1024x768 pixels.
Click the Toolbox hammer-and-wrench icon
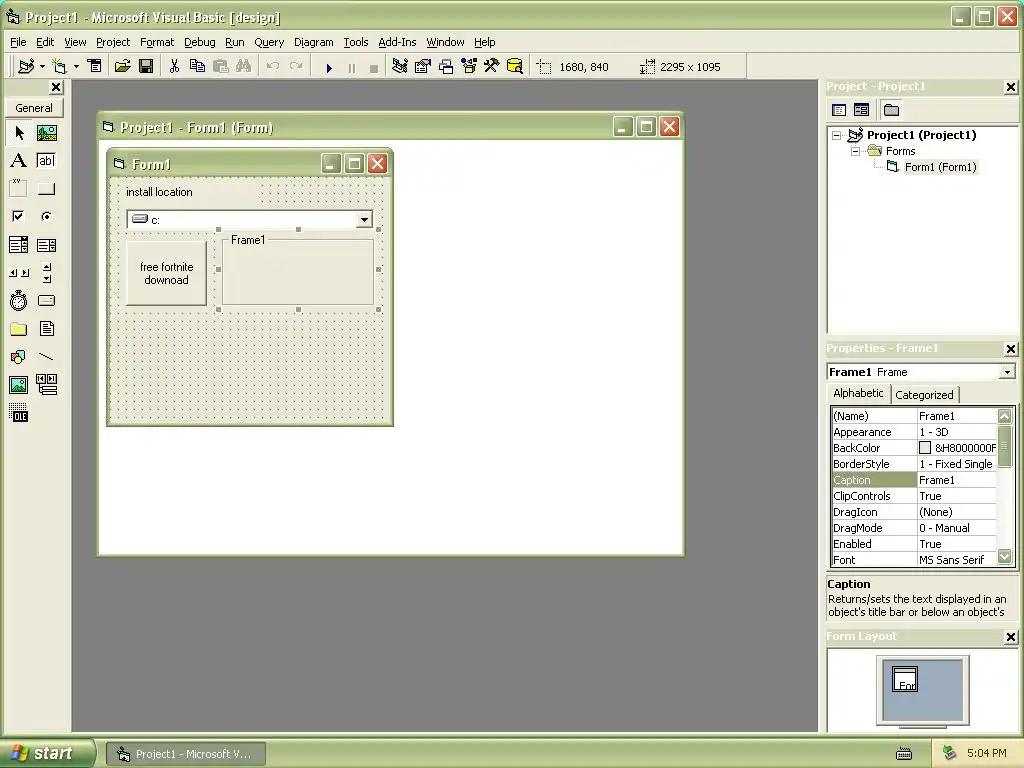click(492, 67)
